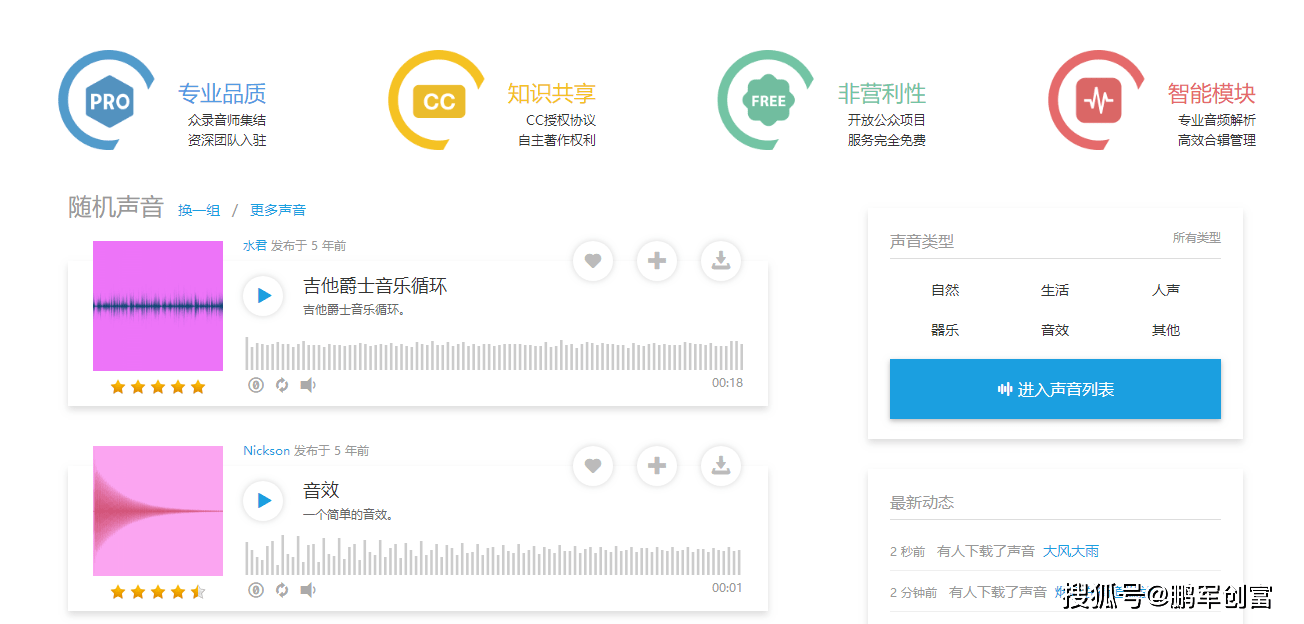Click the green FREE badge icon

tap(768, 101)
